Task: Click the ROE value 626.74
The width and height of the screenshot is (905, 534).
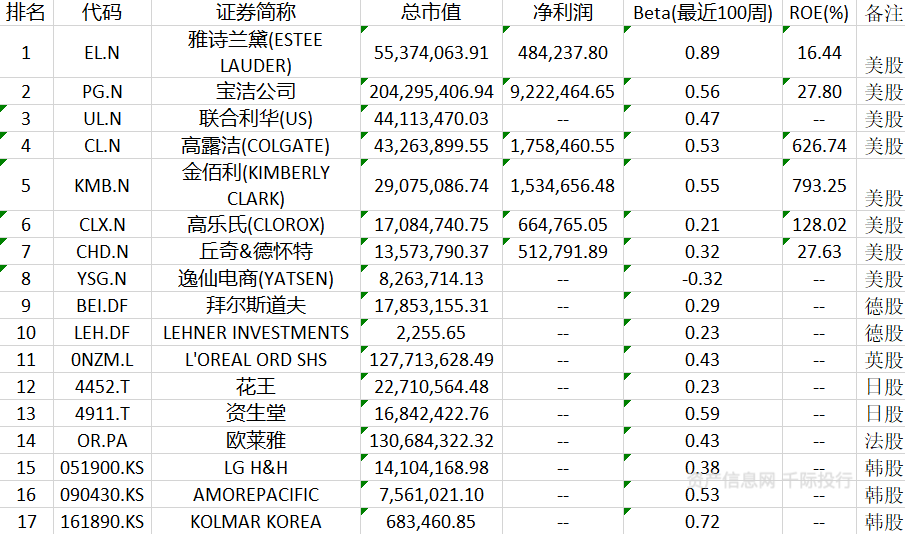Action: click(819, 145)
